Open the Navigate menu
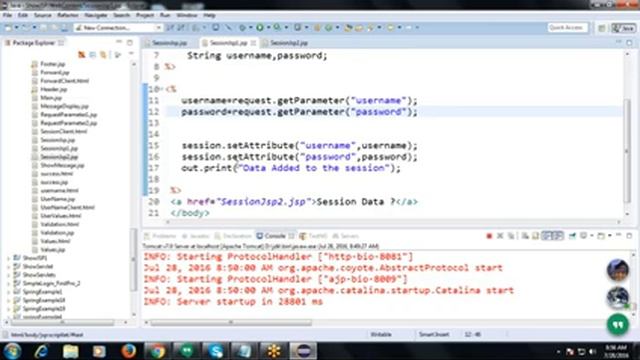The height and width of the screenshot is (360, 640). [x=96, y=15]
